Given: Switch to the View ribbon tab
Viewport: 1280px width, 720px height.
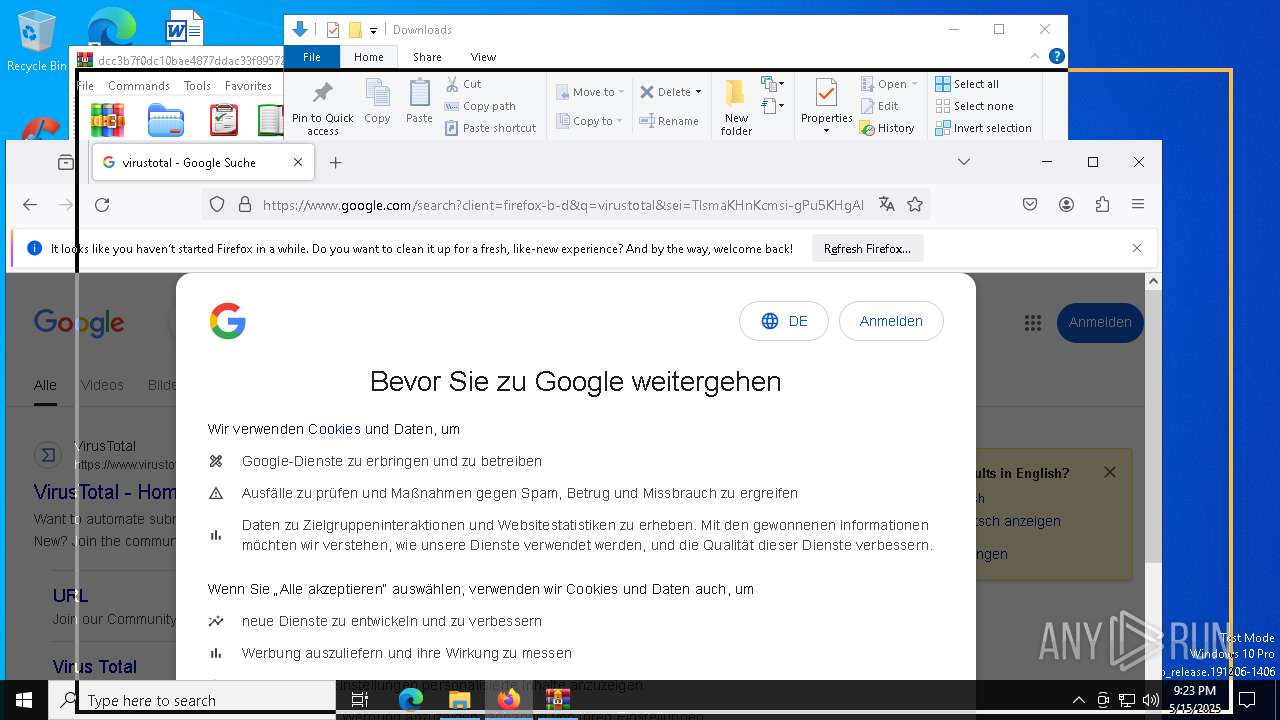Looking at the screenshot, I should pos(483,57).
